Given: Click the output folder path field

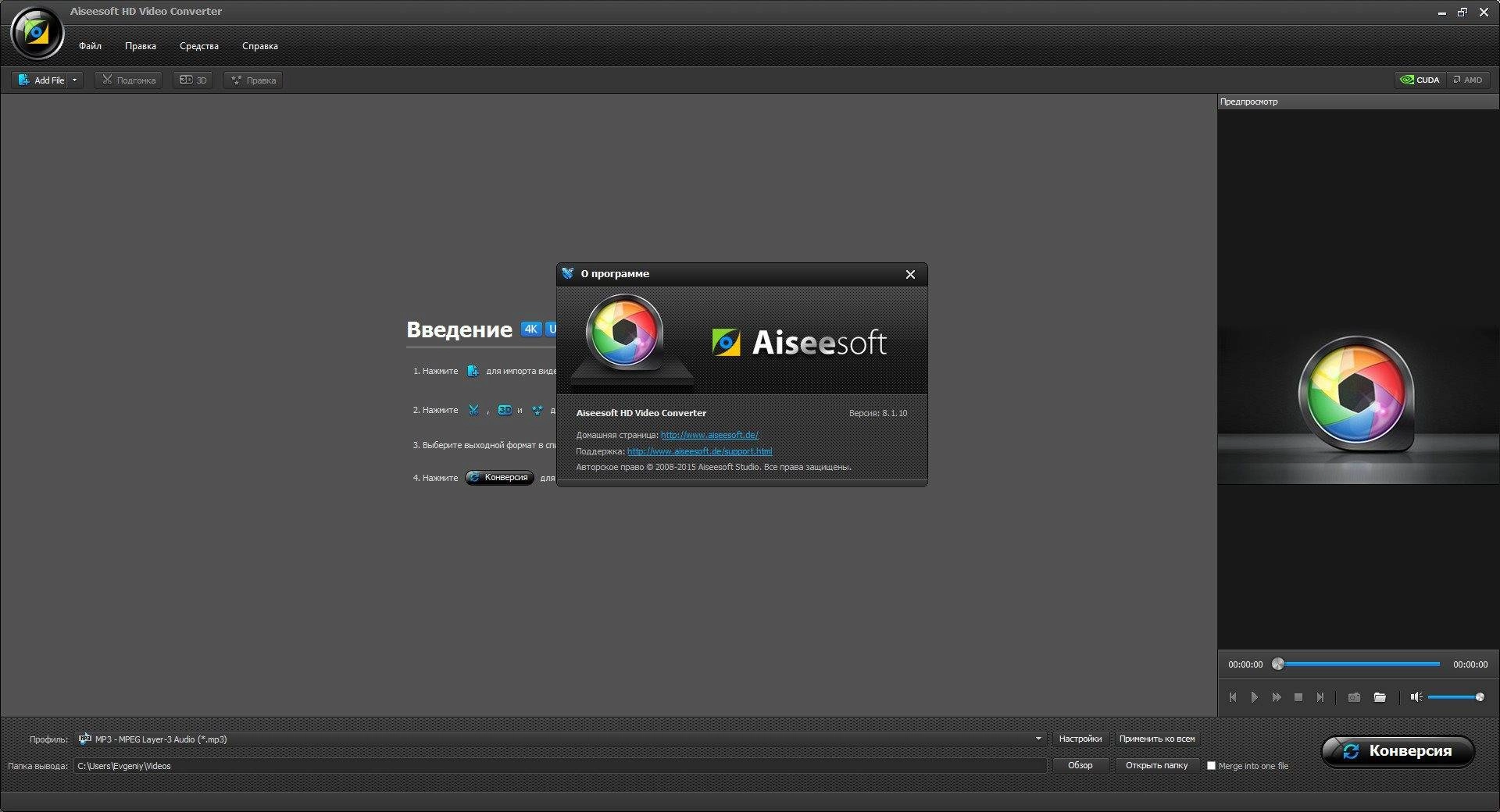Looking at the screenshot, I should pos(560,766).
